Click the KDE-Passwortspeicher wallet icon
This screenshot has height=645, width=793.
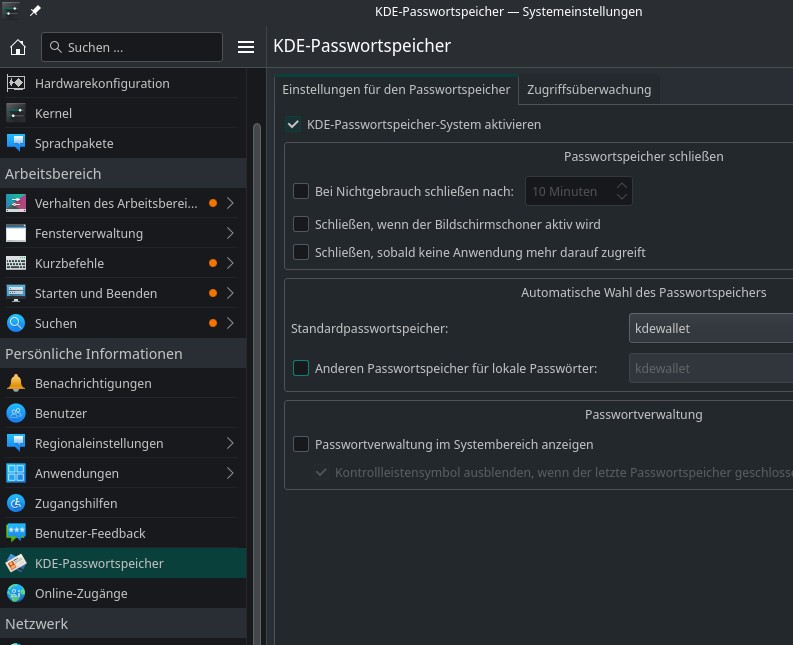(x=16, y=563)
